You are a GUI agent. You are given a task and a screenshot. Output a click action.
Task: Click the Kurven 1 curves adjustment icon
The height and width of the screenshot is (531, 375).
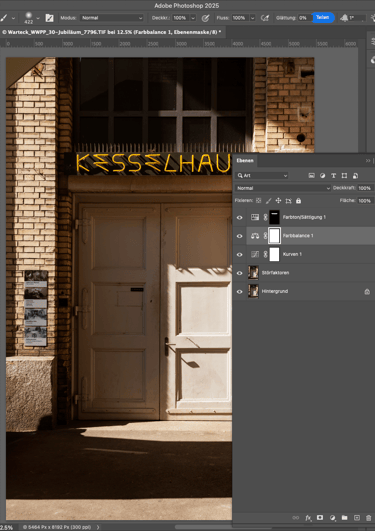tap(255, 254)
